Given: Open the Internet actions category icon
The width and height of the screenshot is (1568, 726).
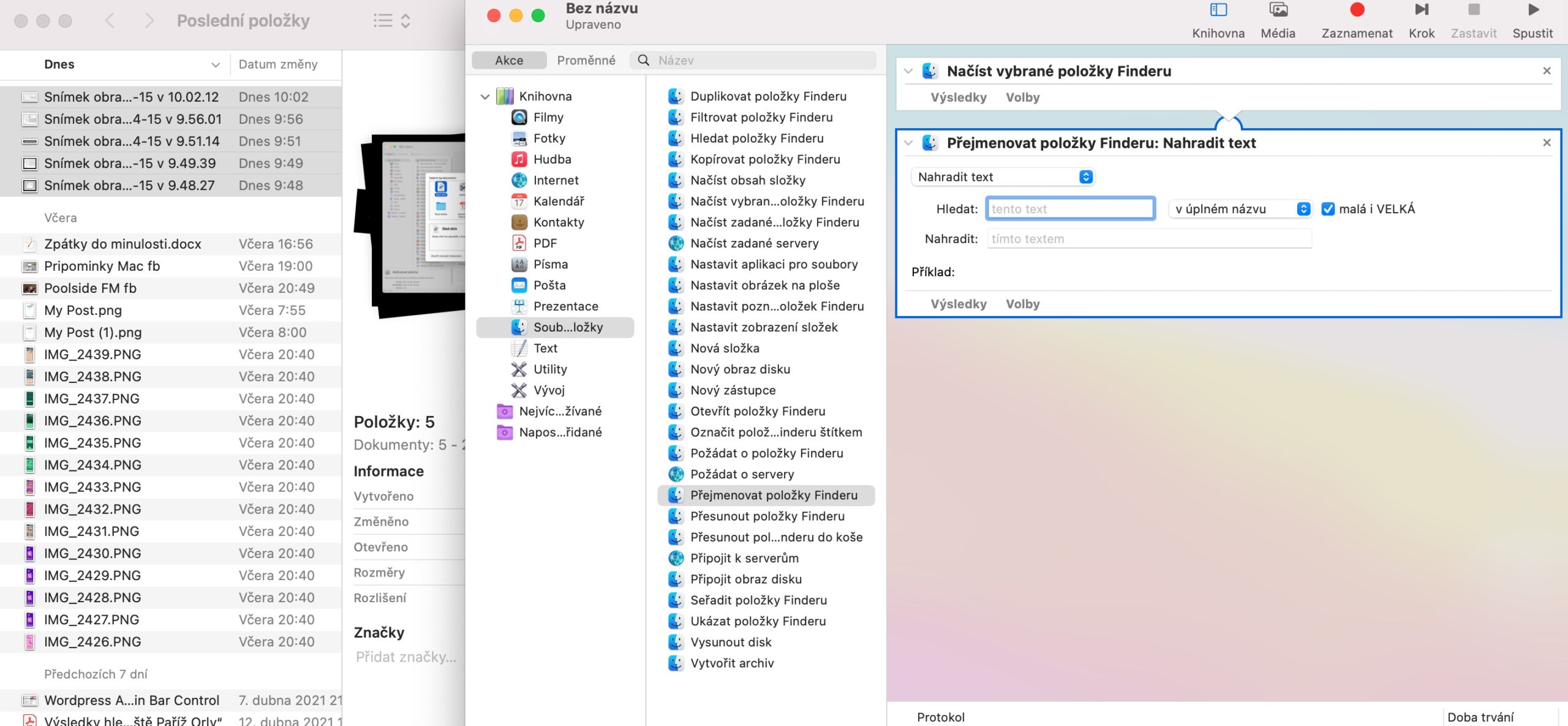Looking at the screenshot, I should click(519, 180).
